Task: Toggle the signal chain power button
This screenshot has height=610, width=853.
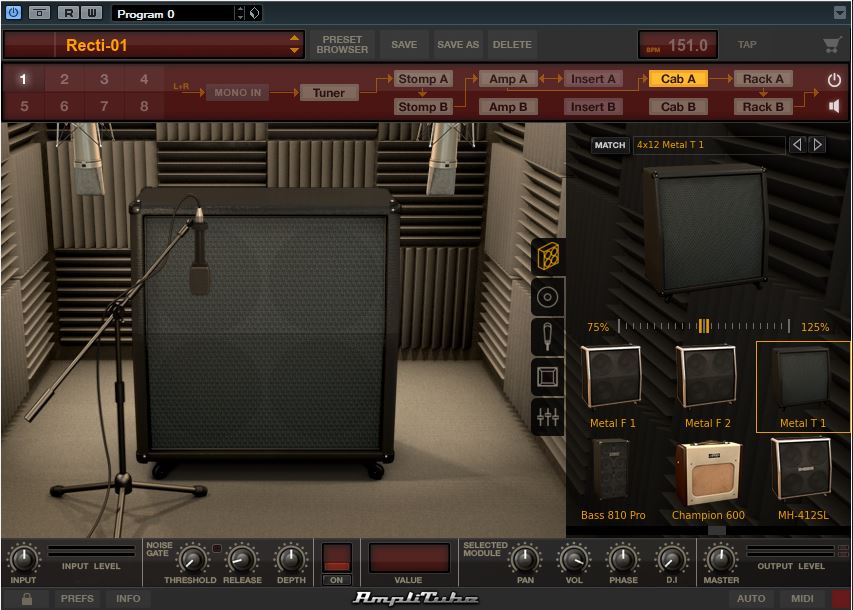Action: pyautogui.click(x=834, y=80)
